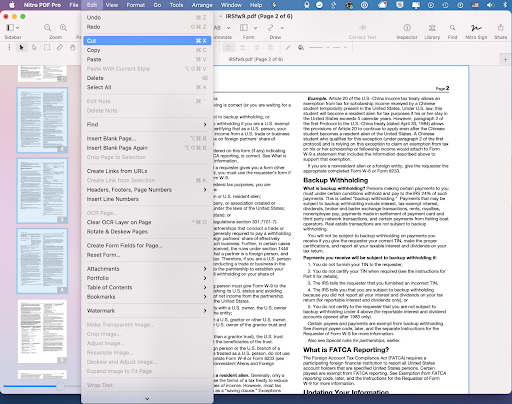Image resolution: width=512 pixels, height=404 pixels.
Task: Expand the Watermark submenu
Action: click(147, 311)
